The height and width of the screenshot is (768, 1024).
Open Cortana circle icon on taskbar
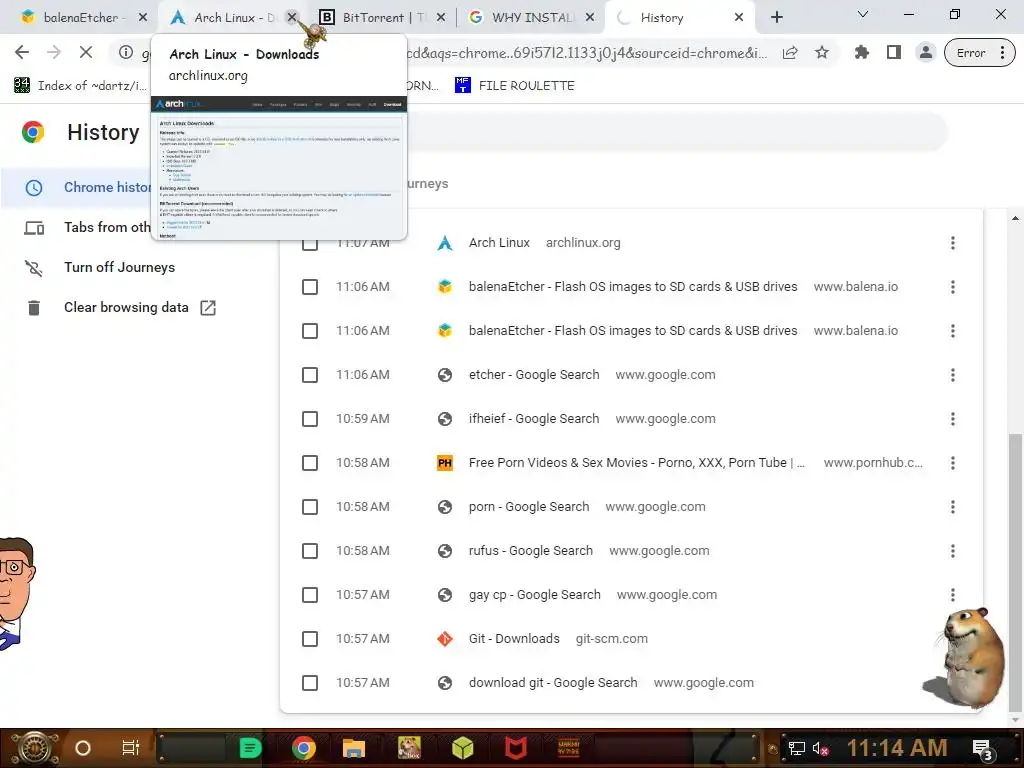pyautogui.click(x=82, y=748)
